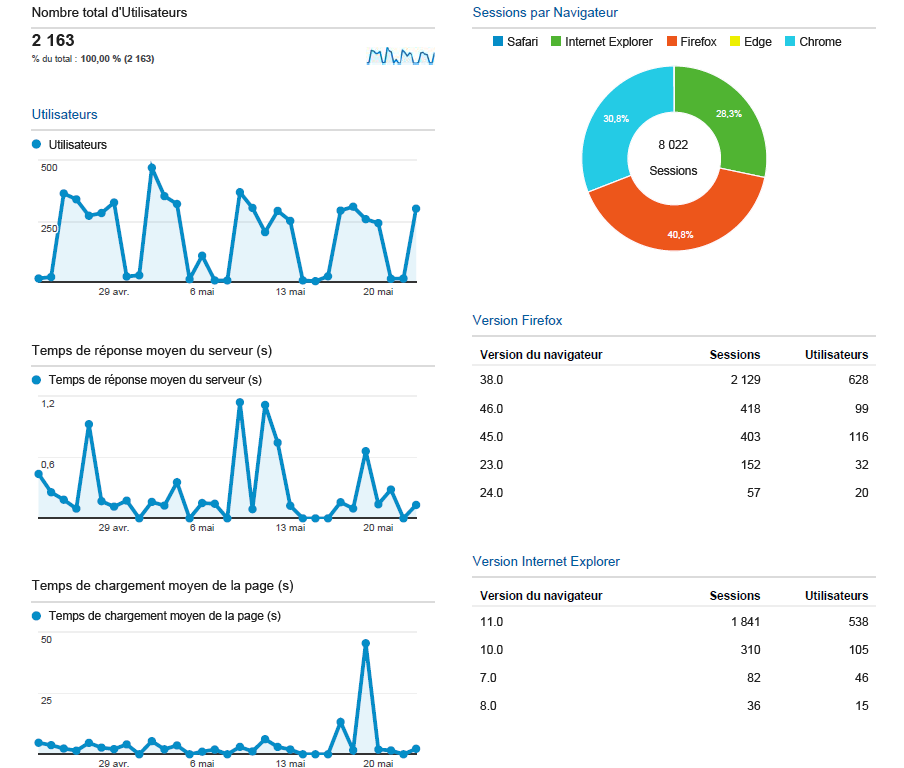This screenshot has height=768, width=904.
Task: Click the Internet Explorer legend square
Action: click(556, 42)
